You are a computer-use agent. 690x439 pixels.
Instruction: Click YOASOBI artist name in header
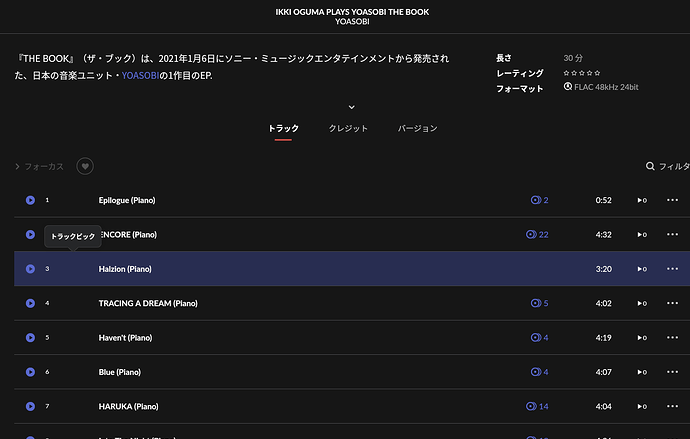352,22
